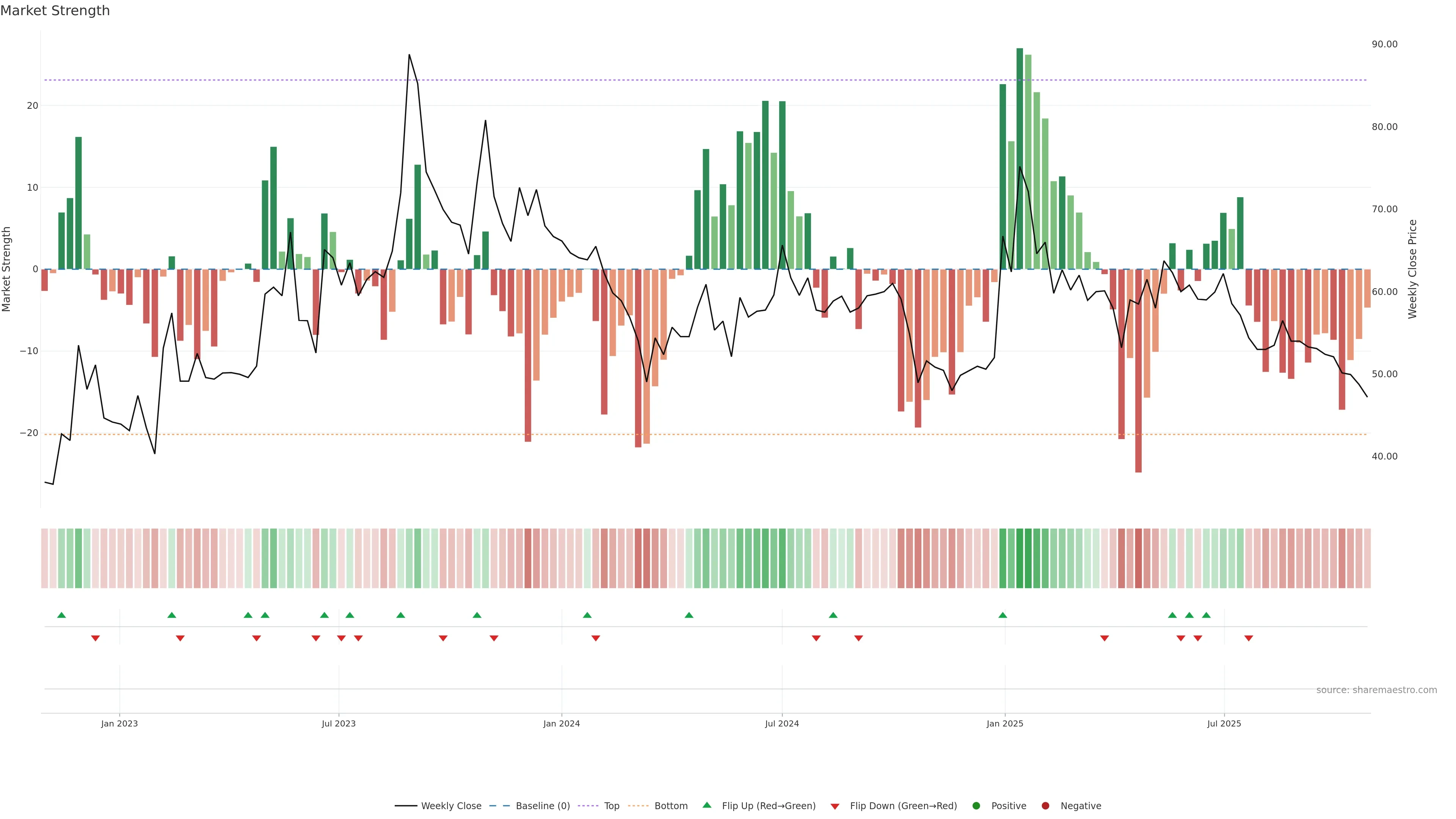Click the sharemaestro.com source text
Viewport: 1456px width, 819px height.
tap(1376, 690)
